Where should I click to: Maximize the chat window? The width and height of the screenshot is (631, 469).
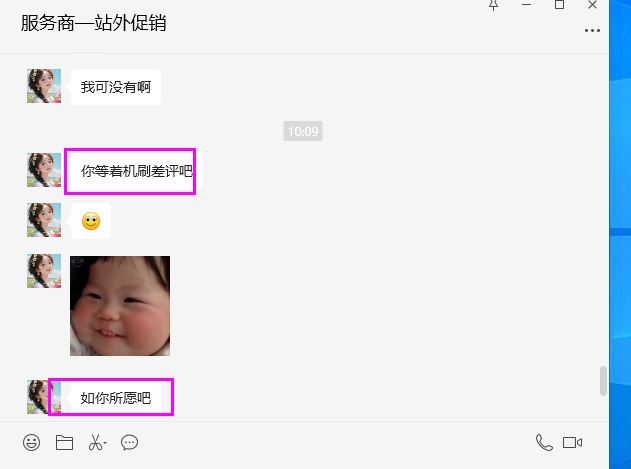[x=559, y=5]
